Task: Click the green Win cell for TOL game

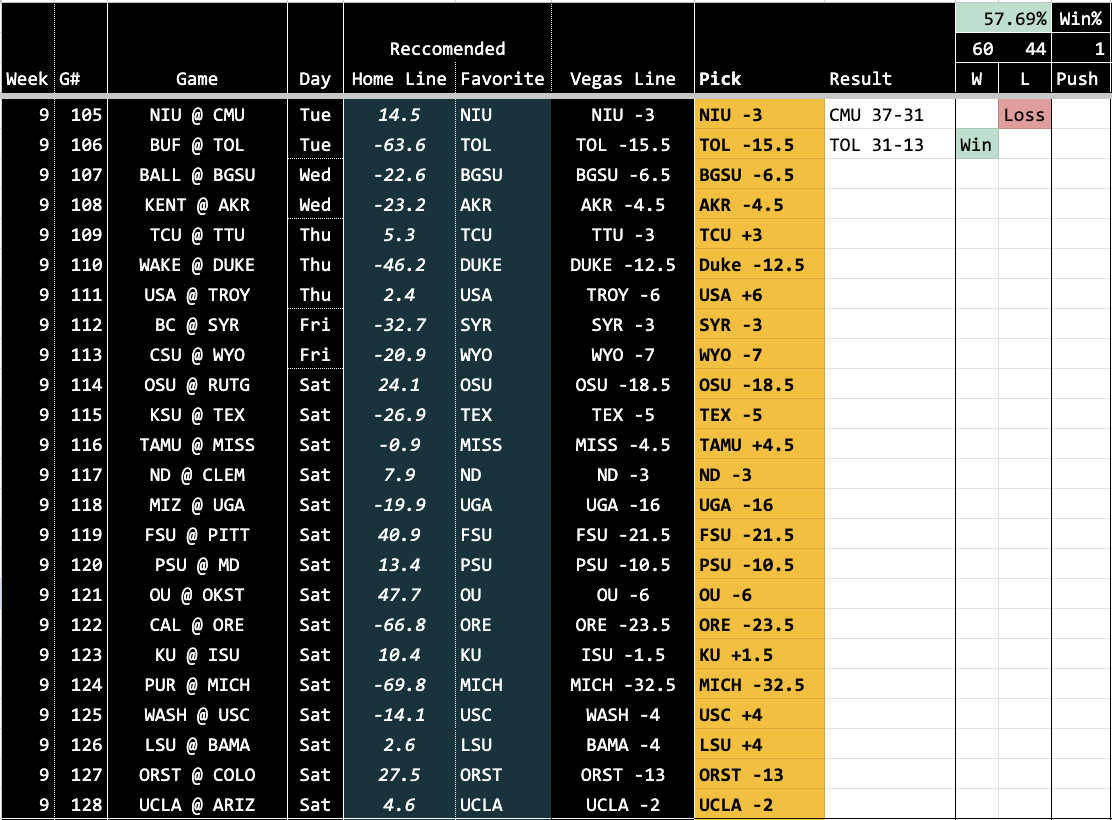Action: click(x=976, y=145)
